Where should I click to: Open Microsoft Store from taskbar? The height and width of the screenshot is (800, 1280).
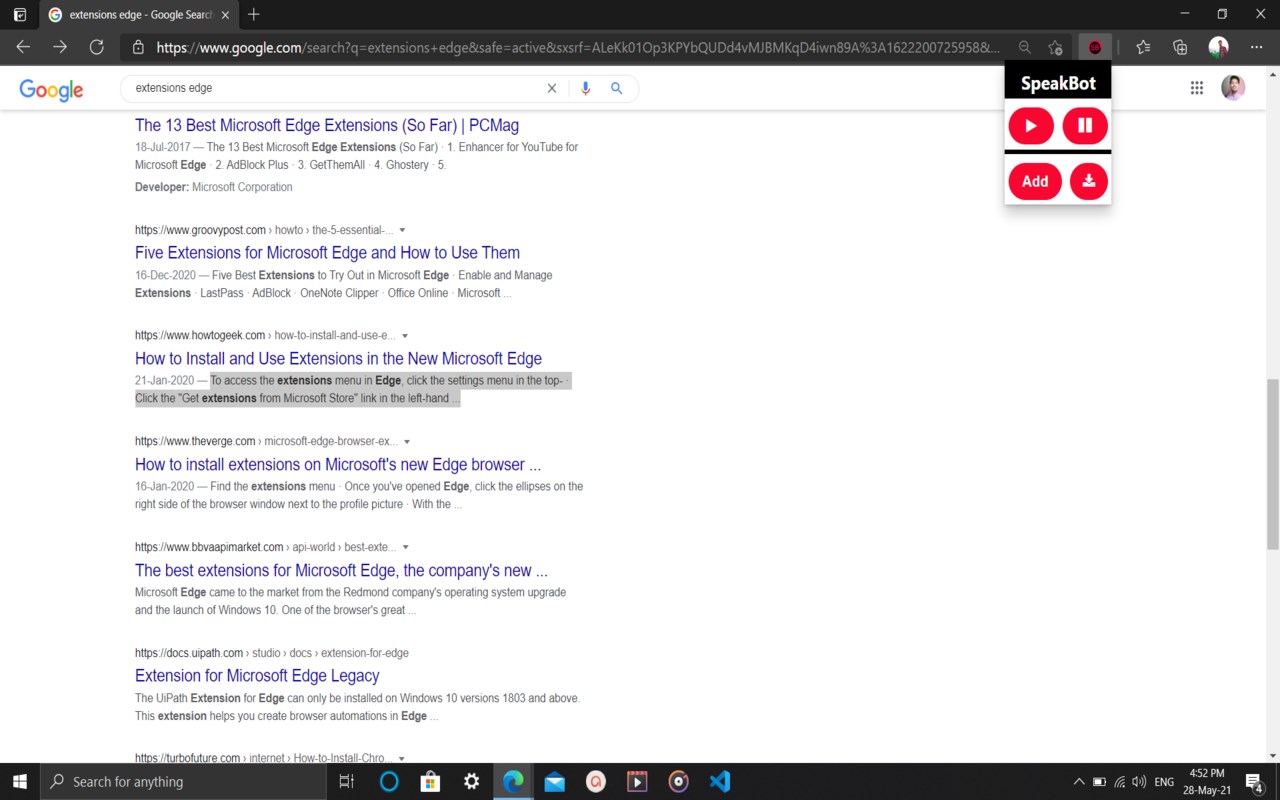430,781
